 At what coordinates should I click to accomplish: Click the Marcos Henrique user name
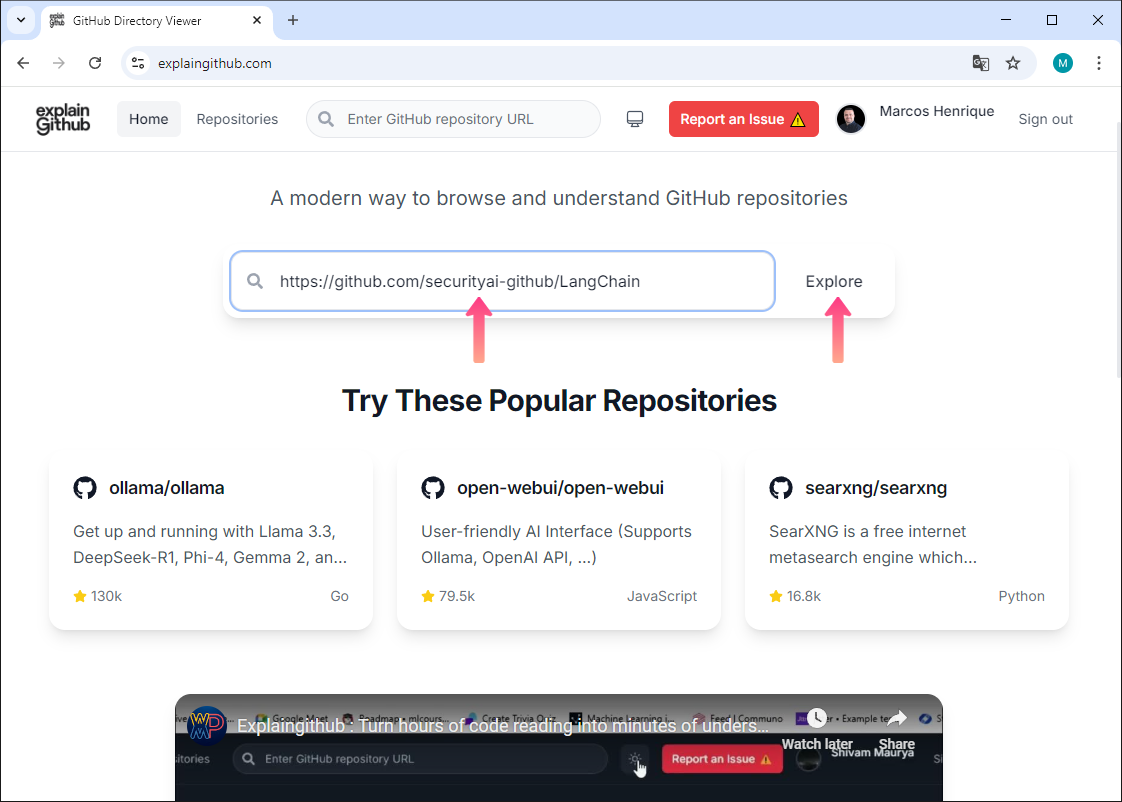[937, 111]
